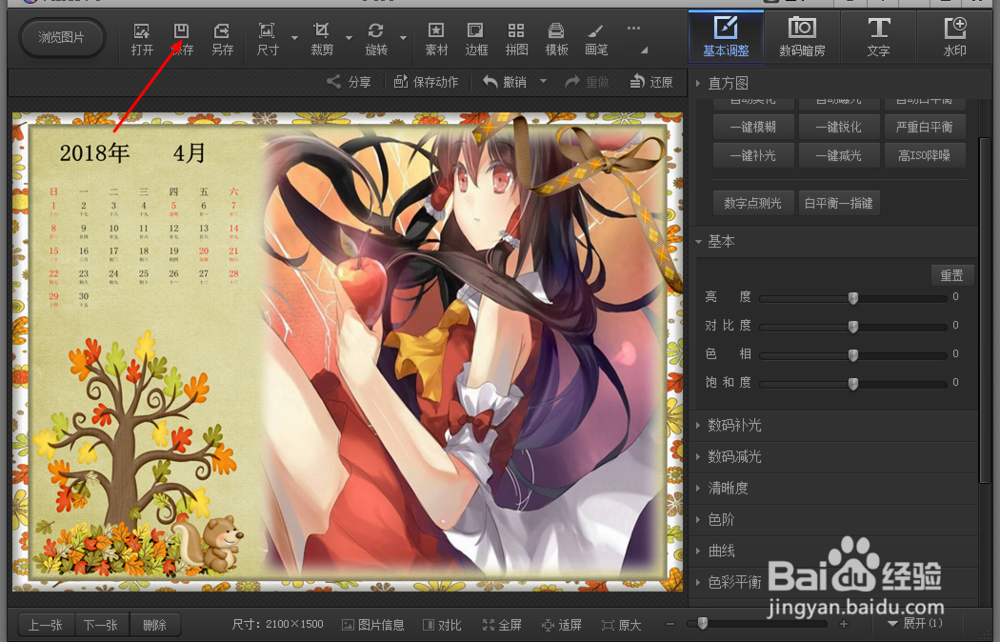The height and width of the screenshot is (642, 1000).
Task: Switch to the 数码暗房 tab
Action: point(802,37)
